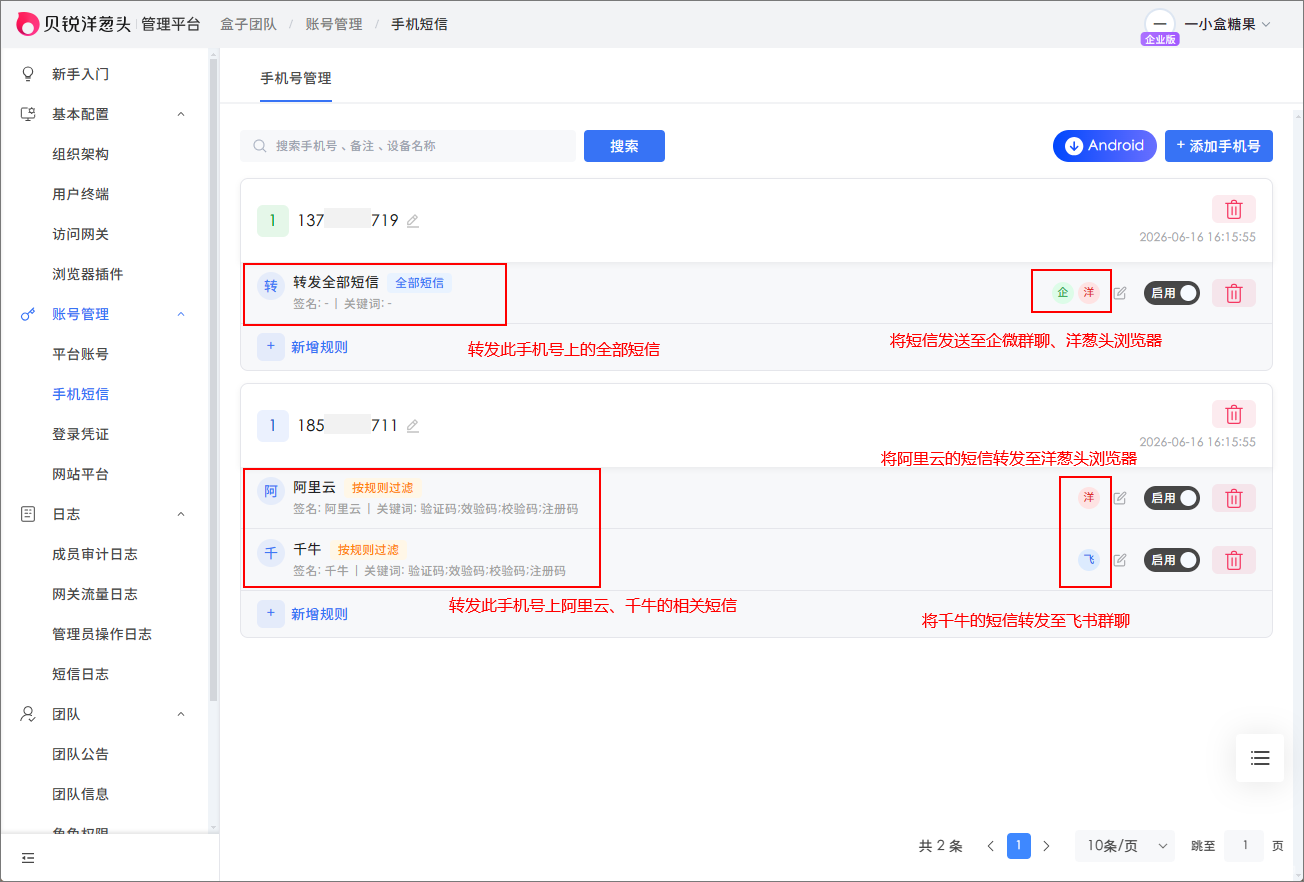Open 短信日志 in sidebar
This screenshot has width=1304, height=882.
pos(80,674)
